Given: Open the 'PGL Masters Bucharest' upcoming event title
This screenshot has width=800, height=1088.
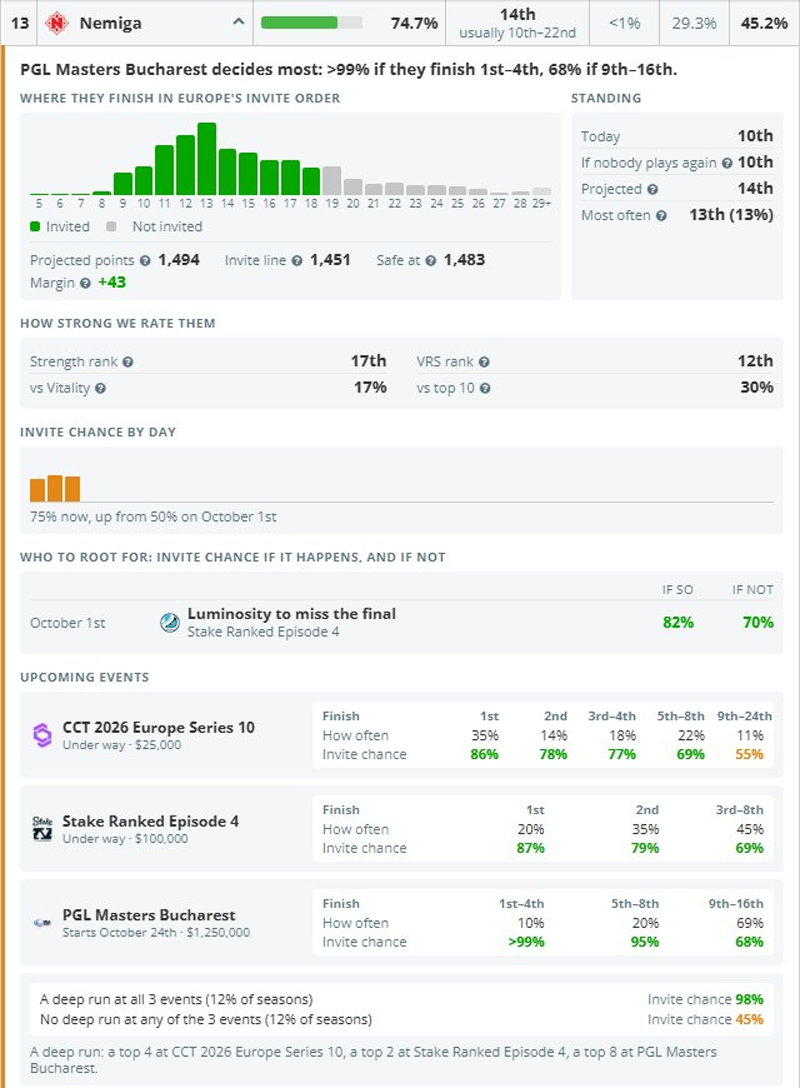Looking at the screenshot, I should (x=149, y=915).
